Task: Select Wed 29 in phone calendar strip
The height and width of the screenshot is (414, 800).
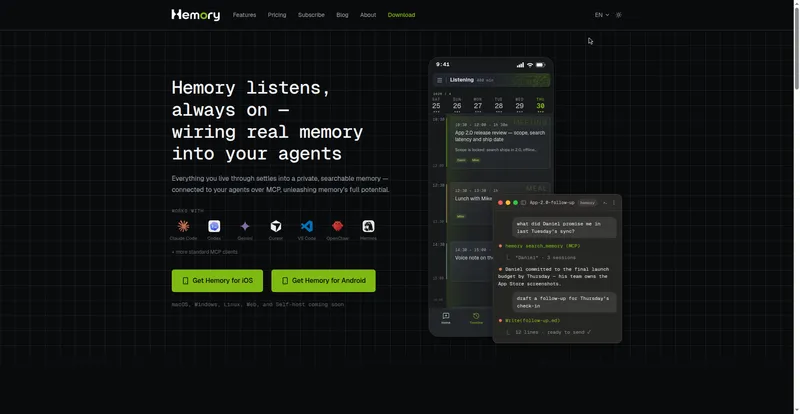Action: click(x=519, y=105)
